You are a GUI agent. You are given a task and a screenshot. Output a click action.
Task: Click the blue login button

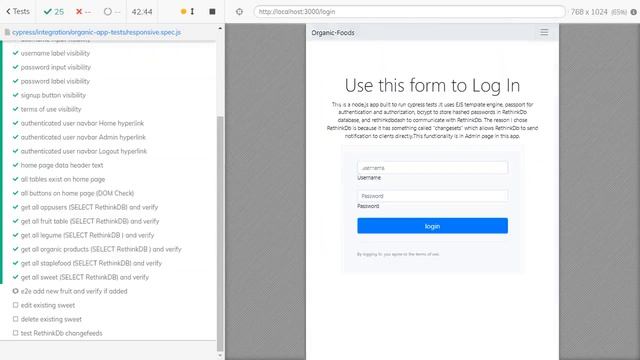coord(432,226)
